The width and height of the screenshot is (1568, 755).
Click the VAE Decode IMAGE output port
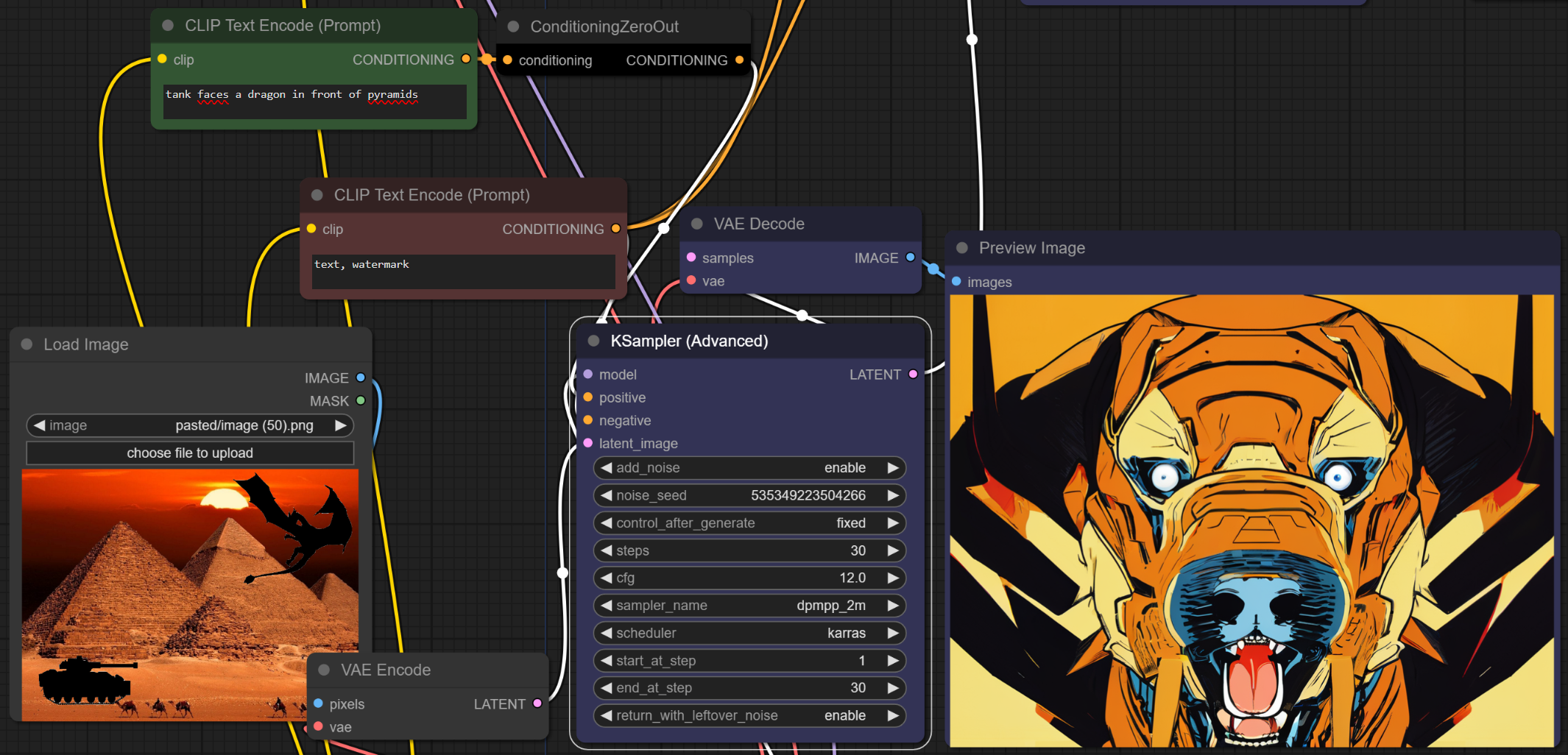pyautogui.click(x=910, y=258)
